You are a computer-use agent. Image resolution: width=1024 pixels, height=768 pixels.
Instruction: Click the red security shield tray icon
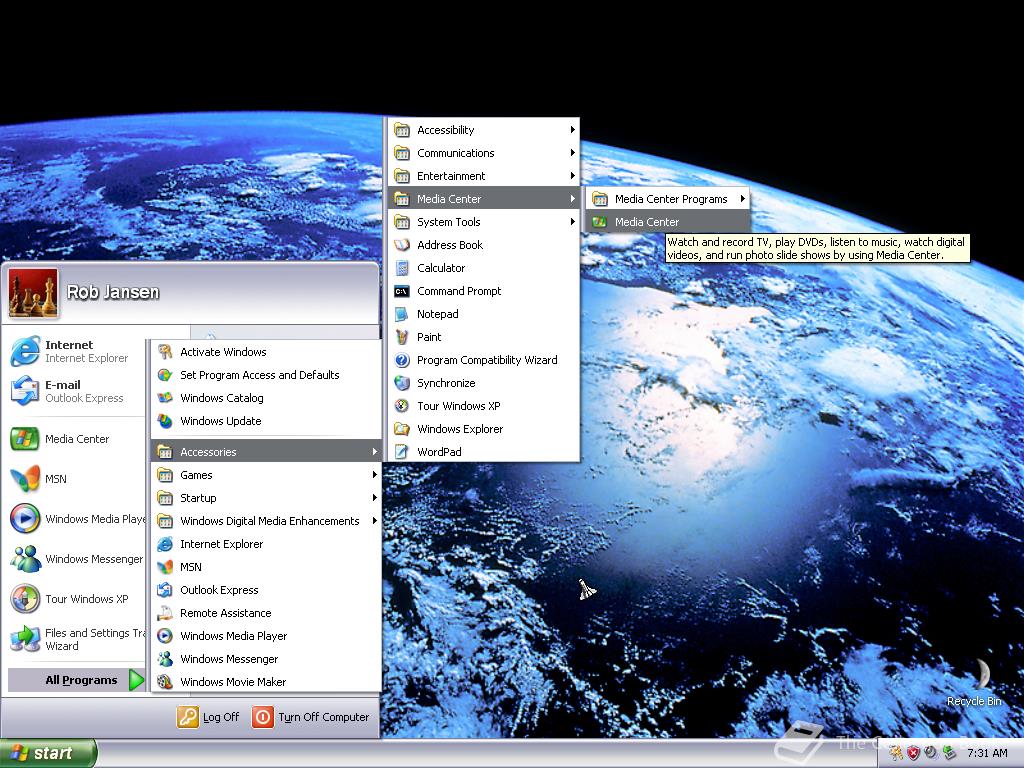pyautogui.click(x=913, y=753)
